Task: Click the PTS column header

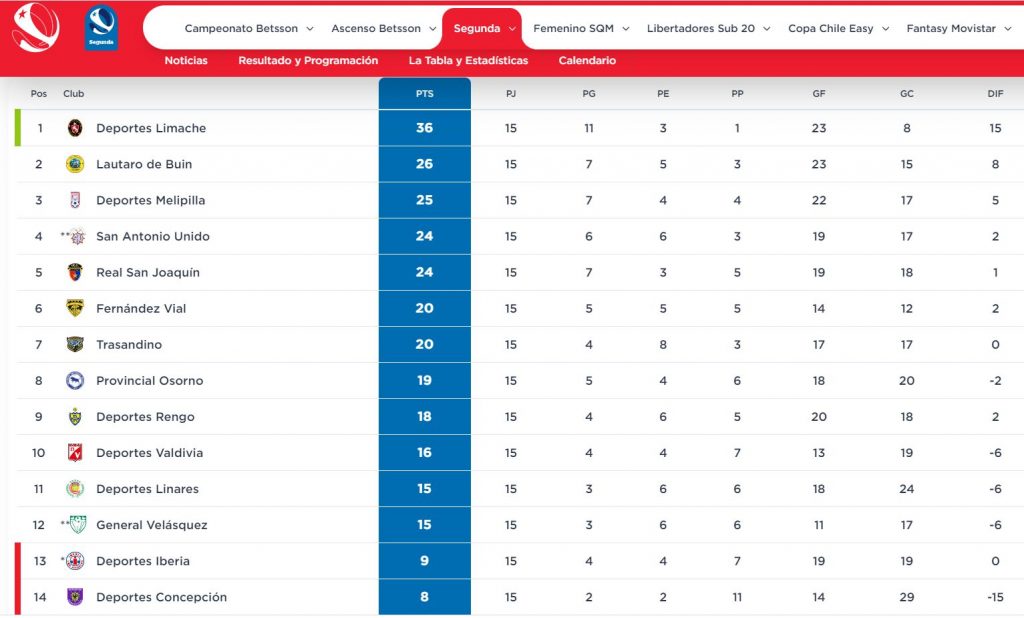Action: (424, 93)
